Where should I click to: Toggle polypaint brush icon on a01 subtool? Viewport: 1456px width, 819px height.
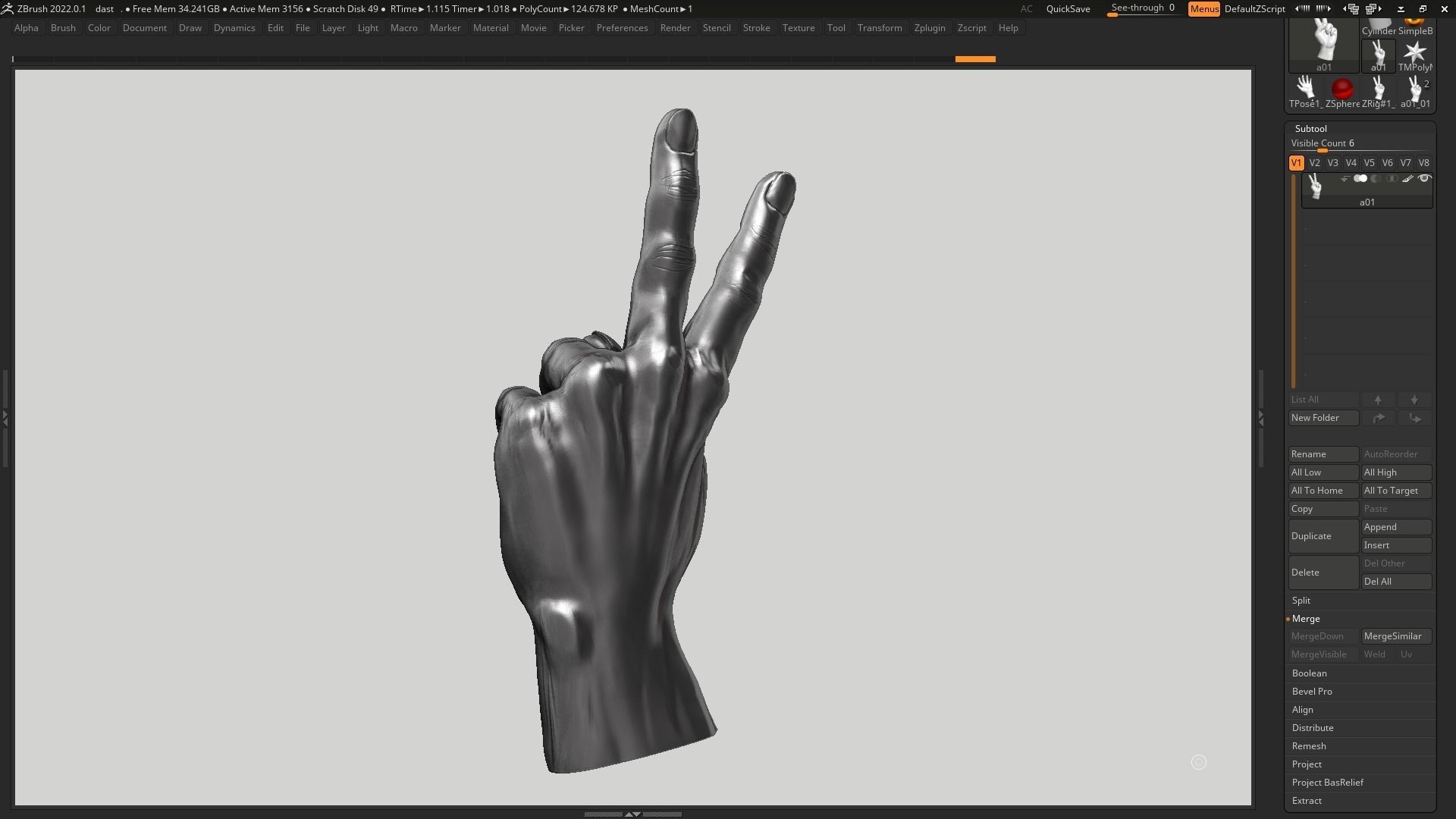pyautogui.click(x=1407, y=179)
